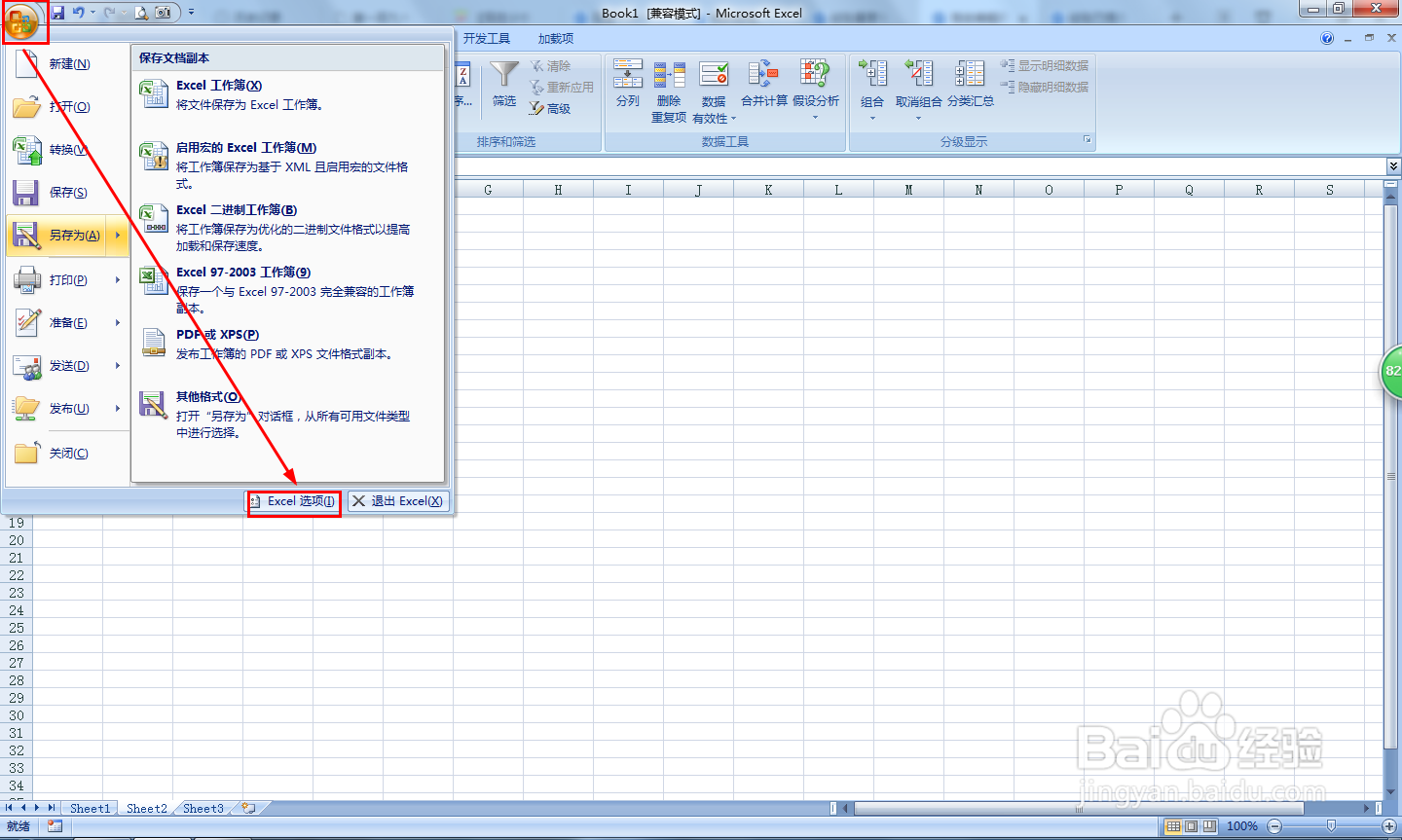
Task: Click the Undo arrow icon
Action: pyautogui.click(x=78, y=13)
